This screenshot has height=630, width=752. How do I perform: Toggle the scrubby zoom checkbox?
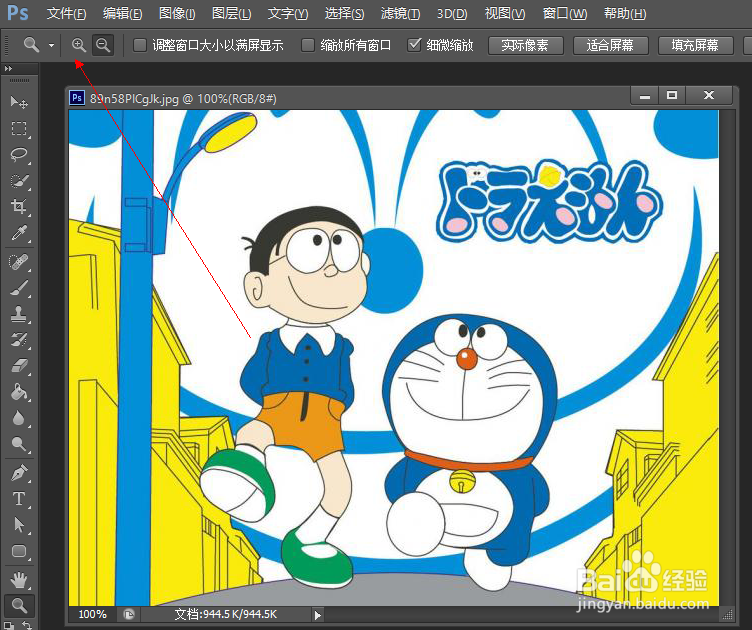point(414,46)
